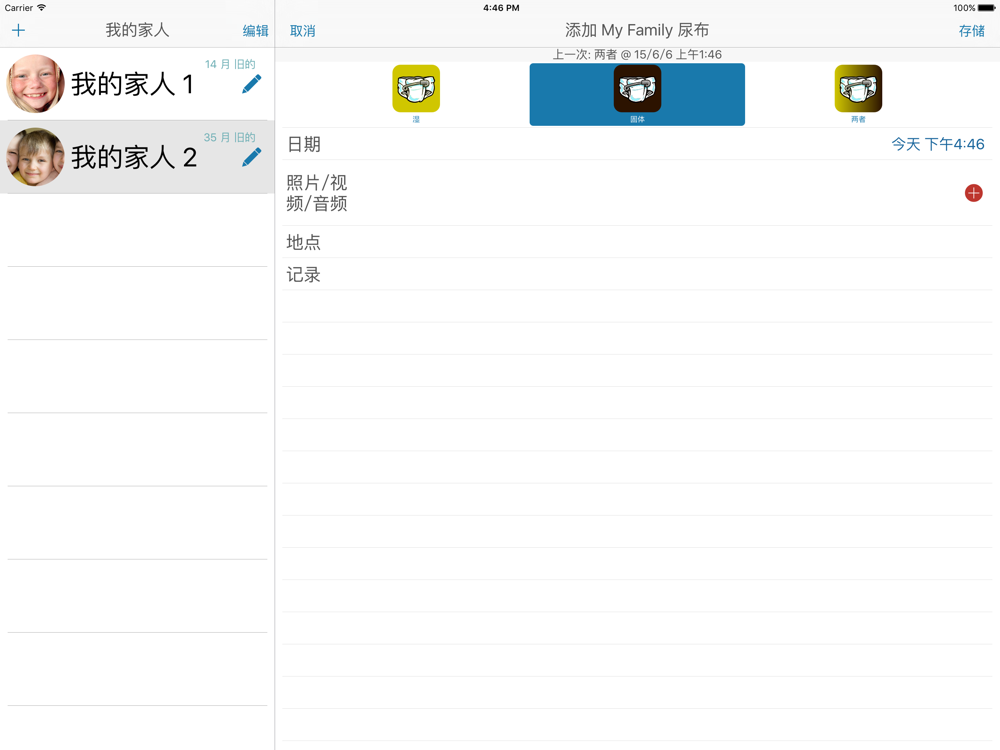The height and width of the screenshot is (750, 1000).
Task: Tap the Wi-Fi icon in status bar
Action: click(41, 8)
